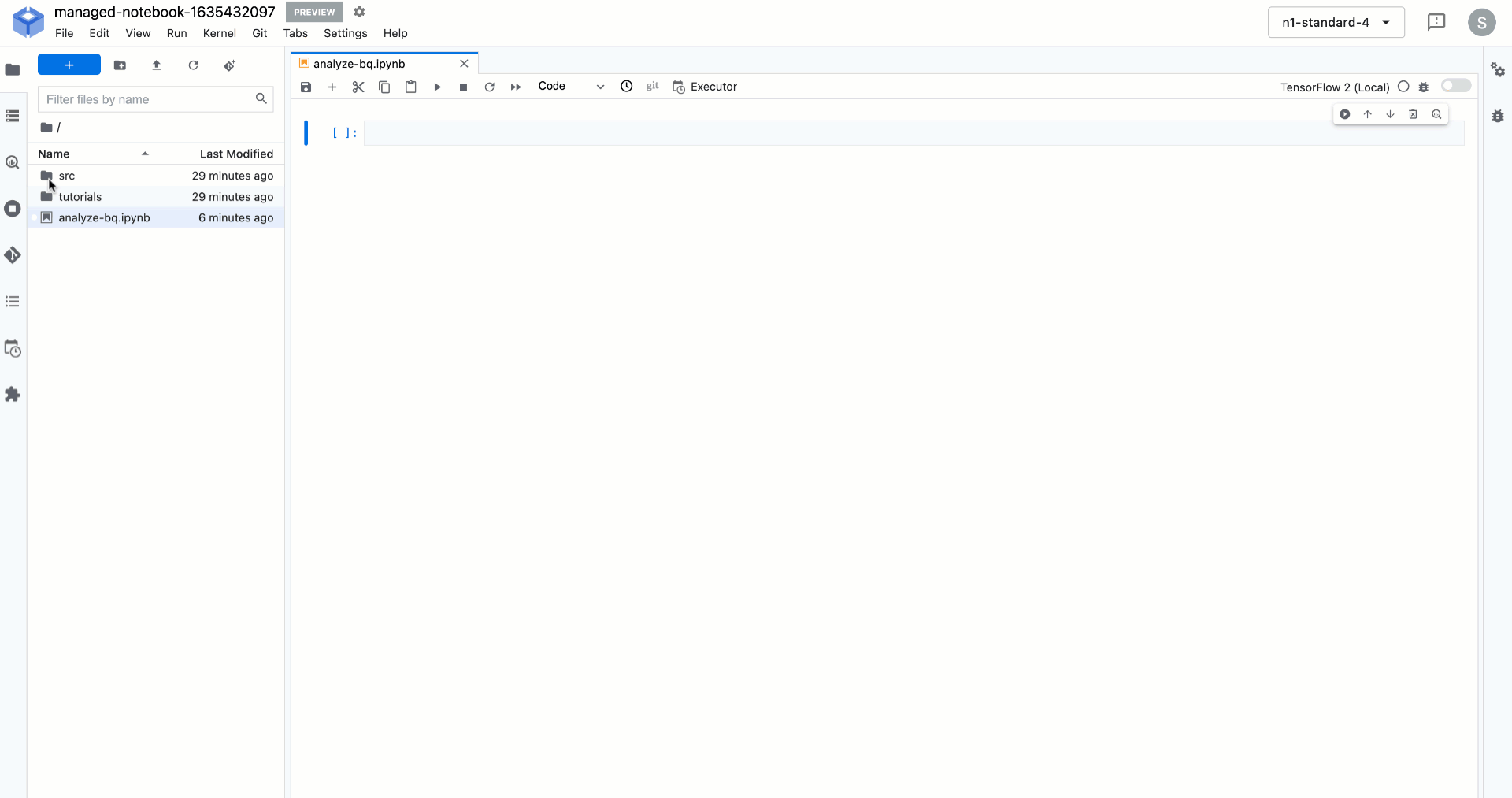Open the Extension Manager puzzle icon

(13, 394)
